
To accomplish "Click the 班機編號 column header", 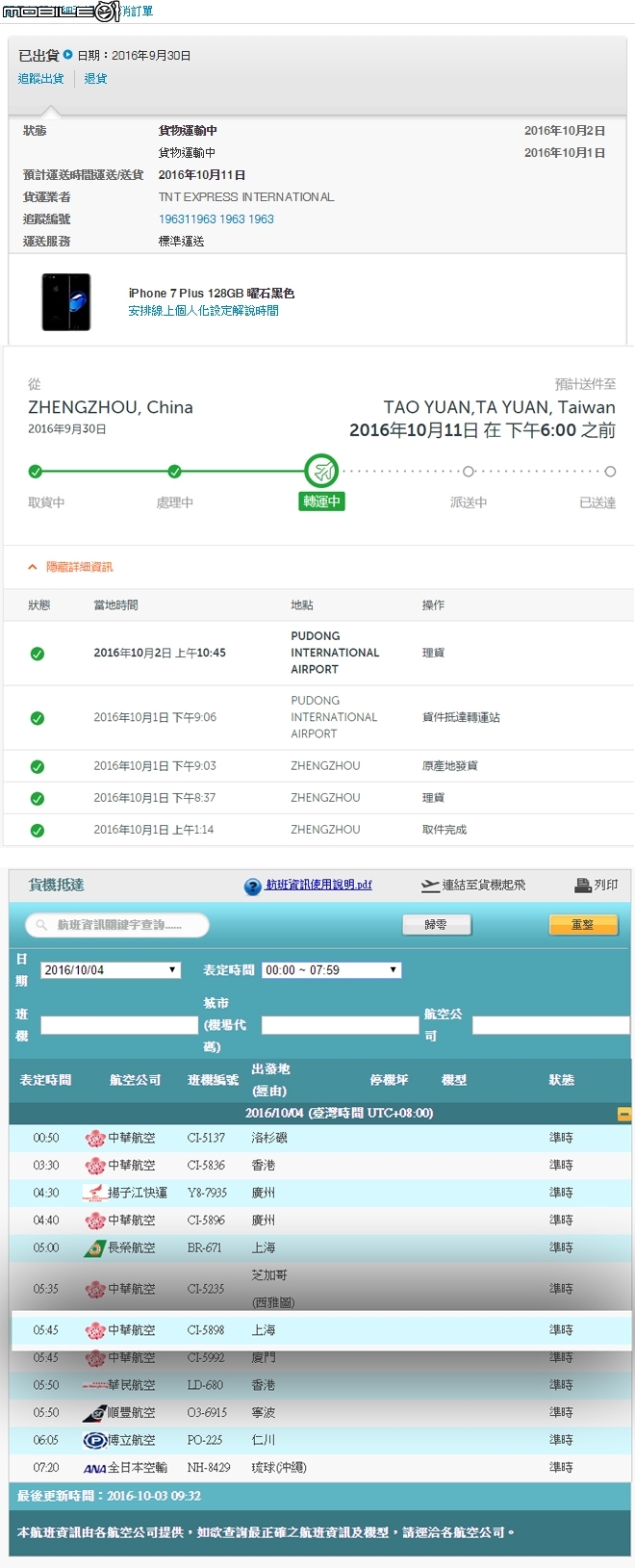I will [x=213, y=1081].
